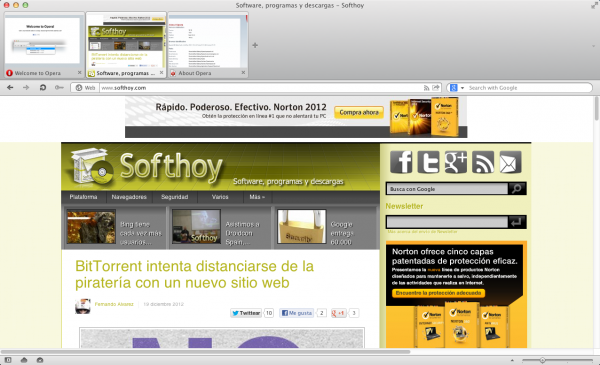Click the Google +1 button
Screen dimensions: 600x365
338,313
